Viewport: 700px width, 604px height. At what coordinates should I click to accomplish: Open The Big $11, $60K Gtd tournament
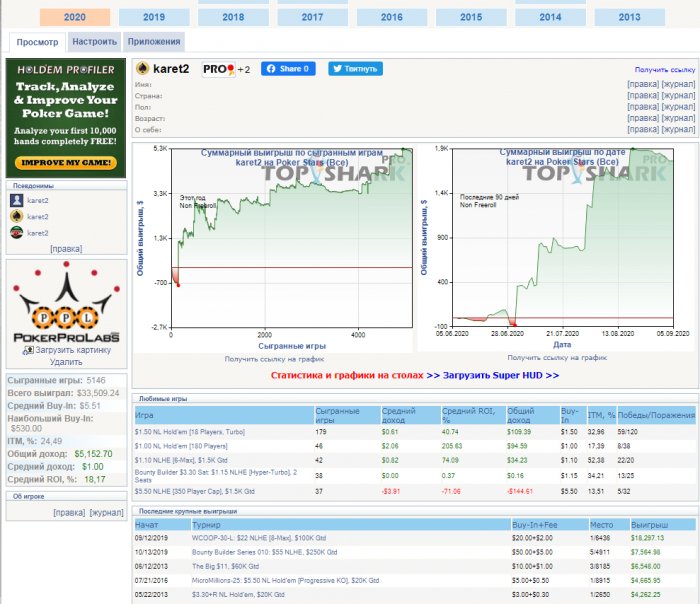(225, 567)
